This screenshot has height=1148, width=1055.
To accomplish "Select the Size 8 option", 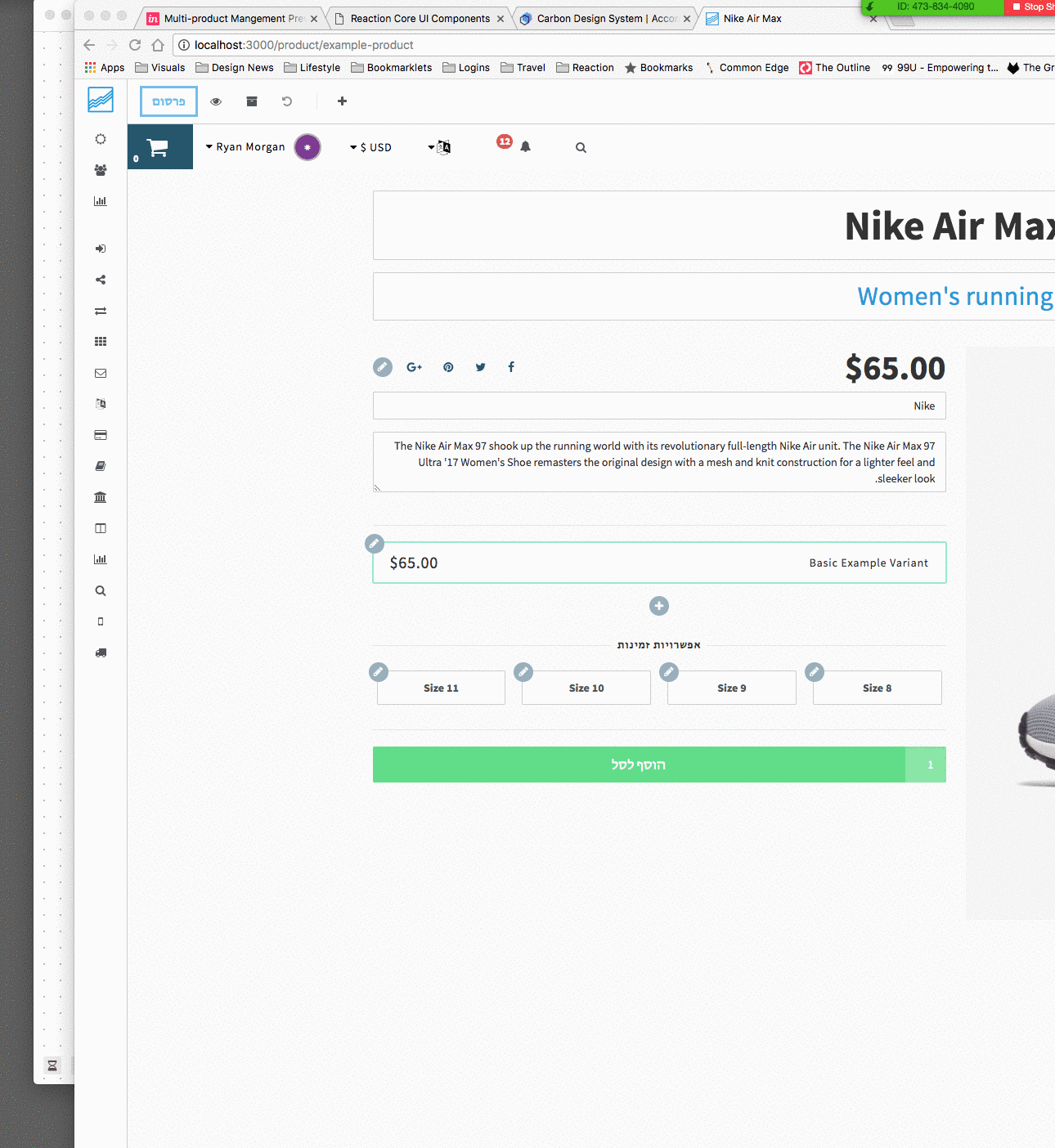I will 878,688.
